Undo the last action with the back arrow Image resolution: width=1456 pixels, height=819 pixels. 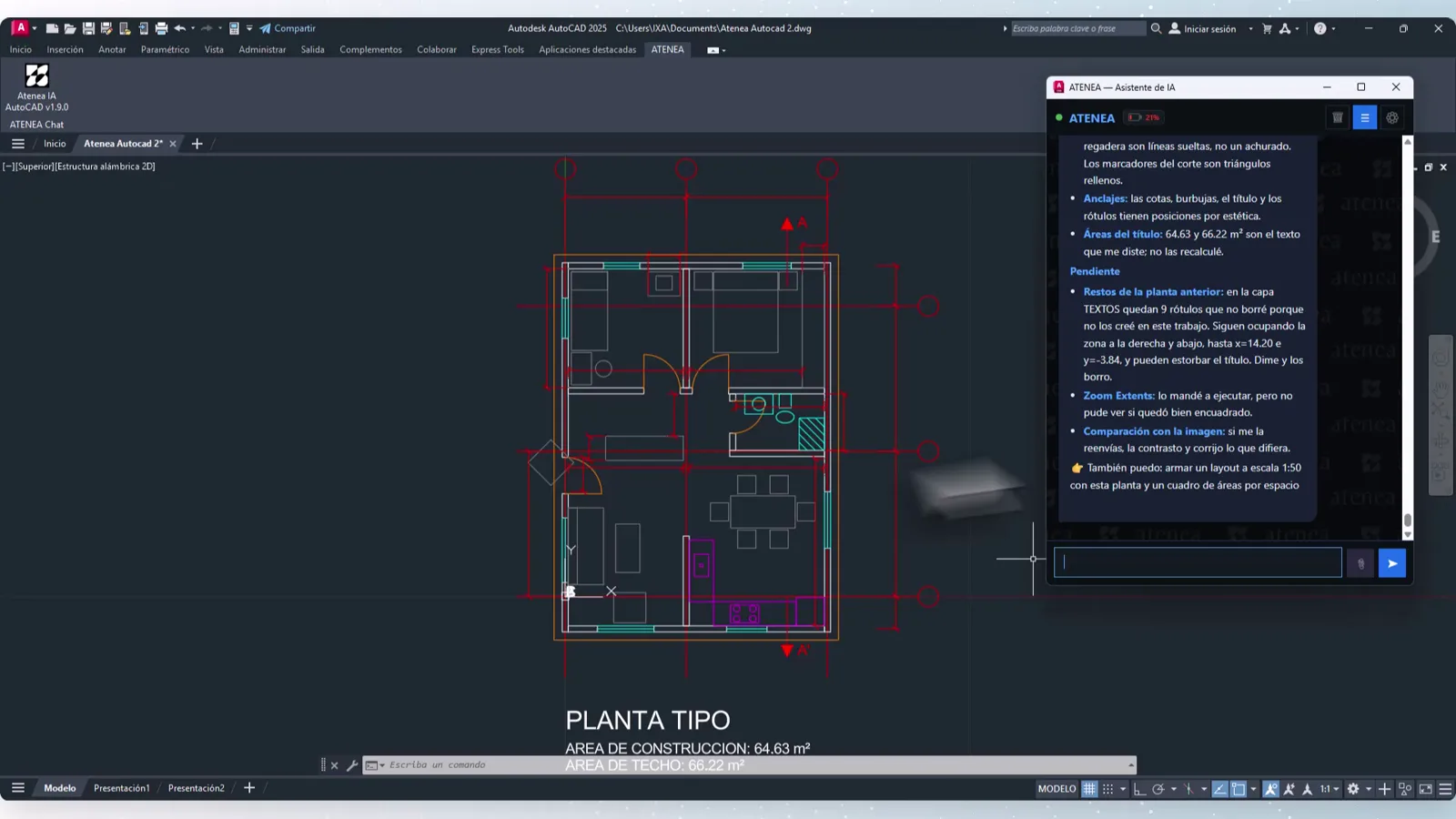click(x=180, y=28)
